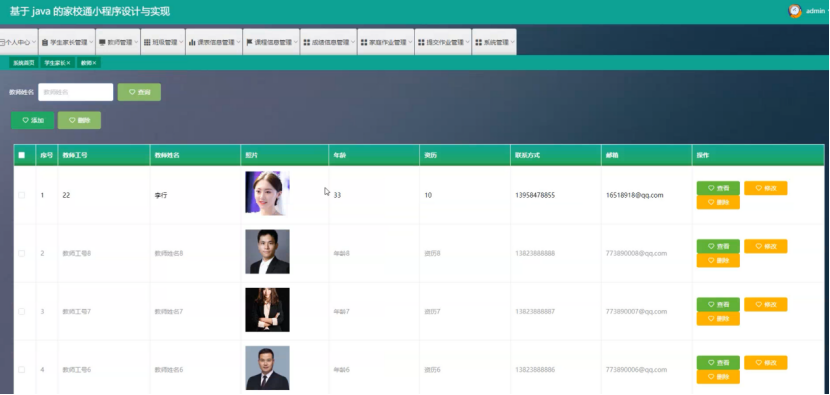Viewport: 830px width, 395px height.
Task: Open 李行's photo thumbnail
Action: click(x=267, y=193)
